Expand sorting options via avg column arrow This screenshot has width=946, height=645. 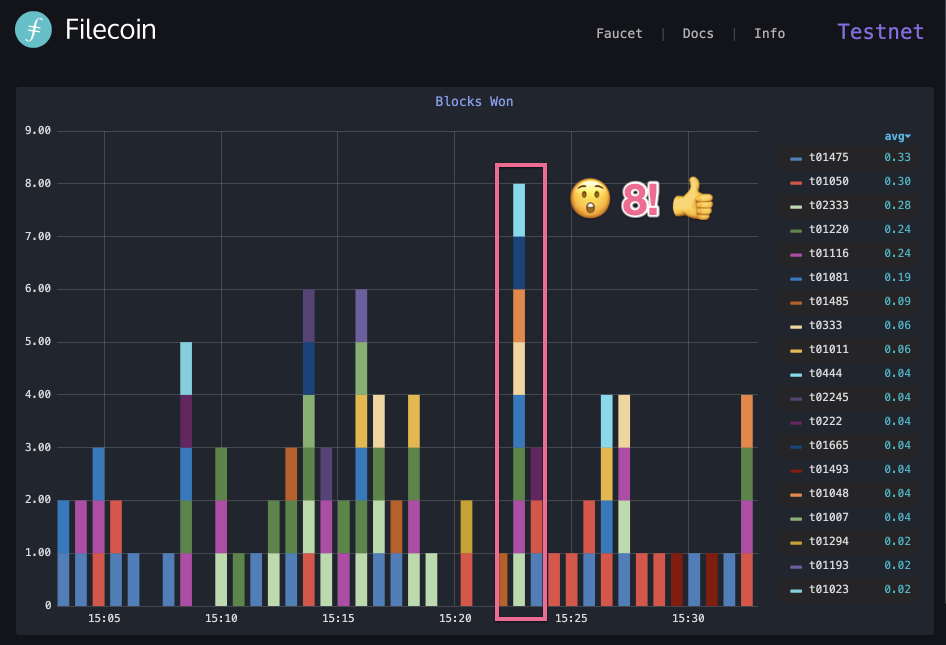908,136
